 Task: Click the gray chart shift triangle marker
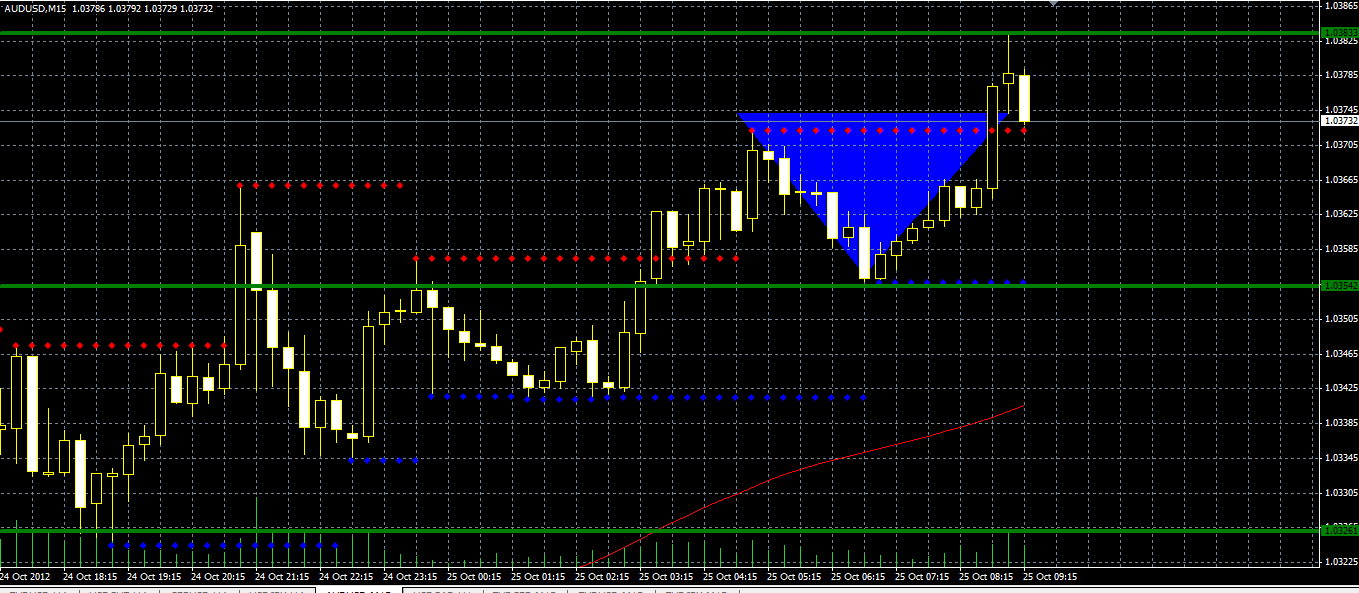pos(1053,3)
